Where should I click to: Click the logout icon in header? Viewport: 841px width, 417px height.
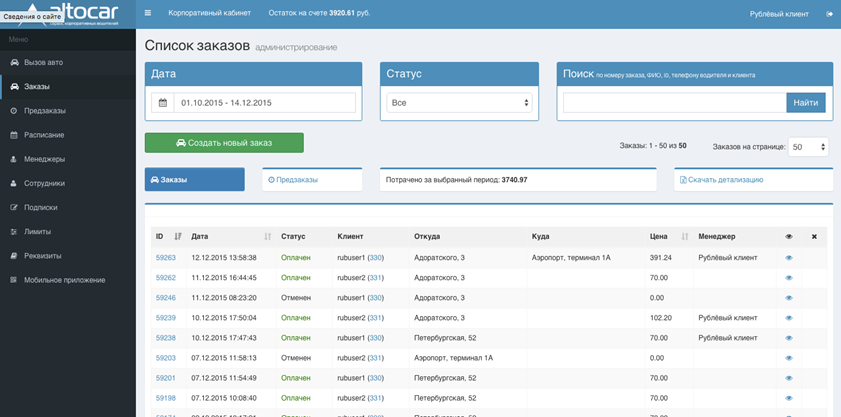[x=830, y=14]
